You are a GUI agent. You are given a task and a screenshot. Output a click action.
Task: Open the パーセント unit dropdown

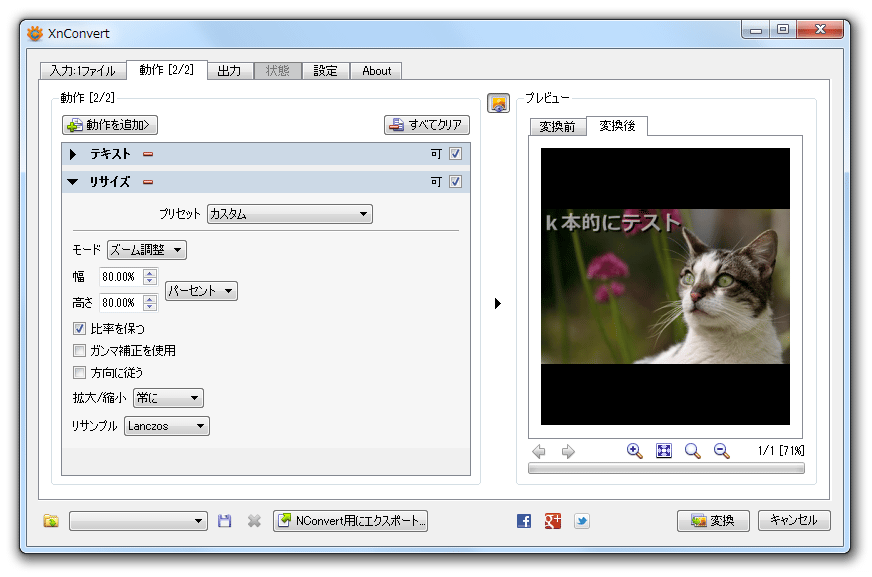click(x=201, y=291)
